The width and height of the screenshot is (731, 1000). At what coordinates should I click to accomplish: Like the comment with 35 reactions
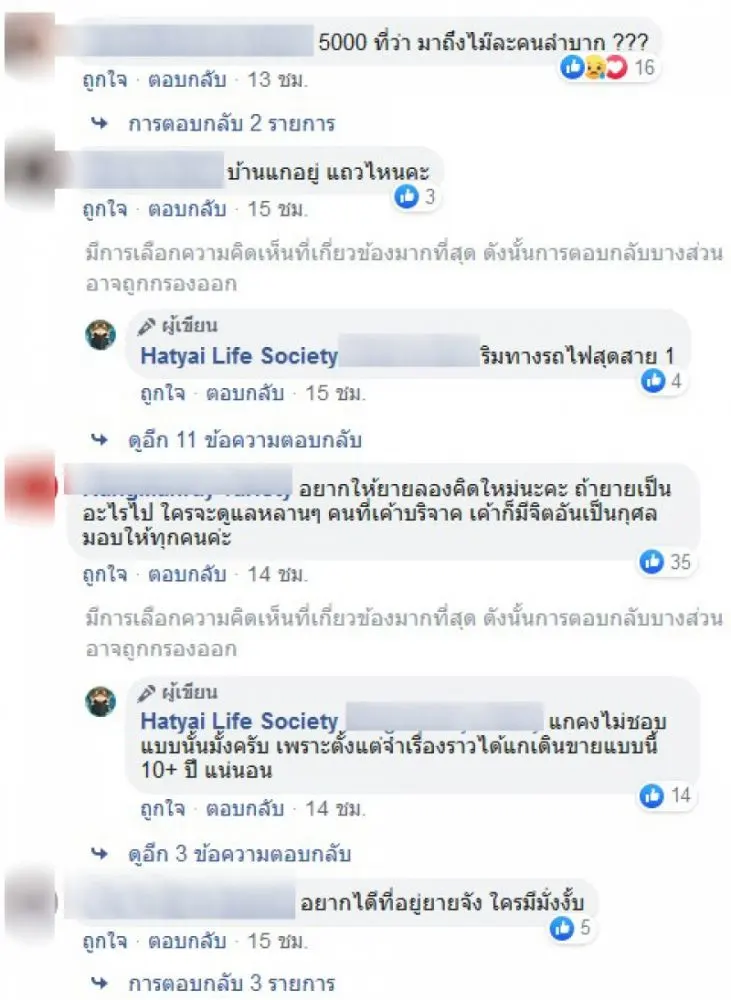point(105,575)
